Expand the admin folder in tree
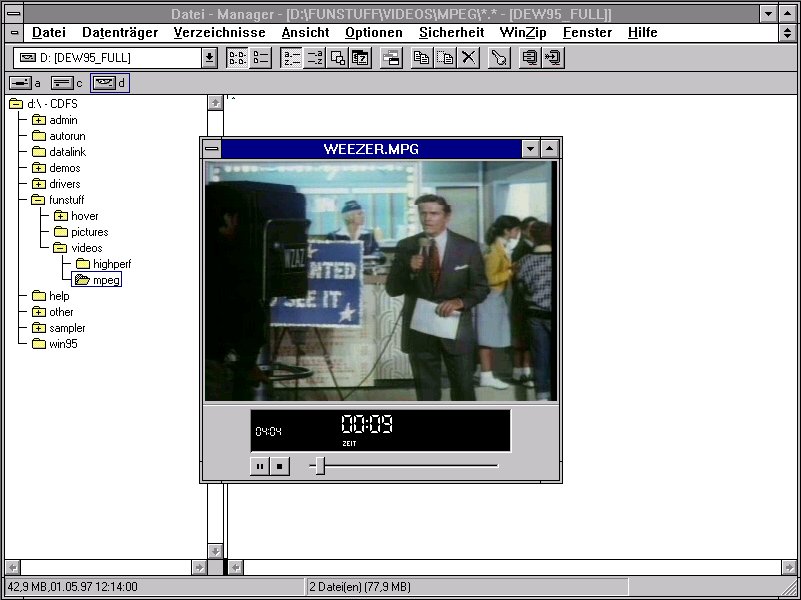The width and height of the screenshot is (801, 600). (39, 120)
